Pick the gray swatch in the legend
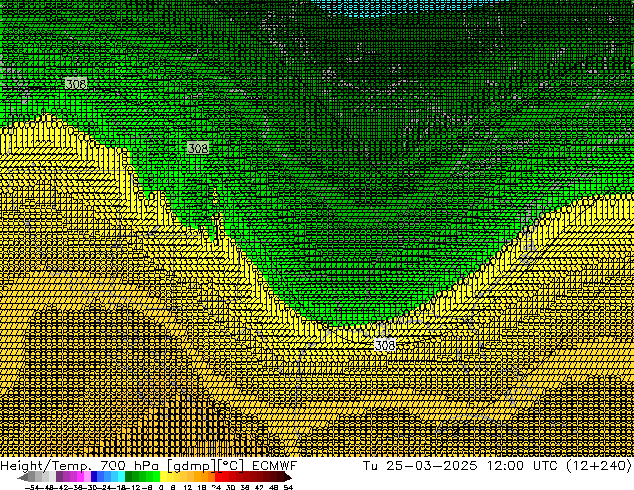 [x=42, y=478]
